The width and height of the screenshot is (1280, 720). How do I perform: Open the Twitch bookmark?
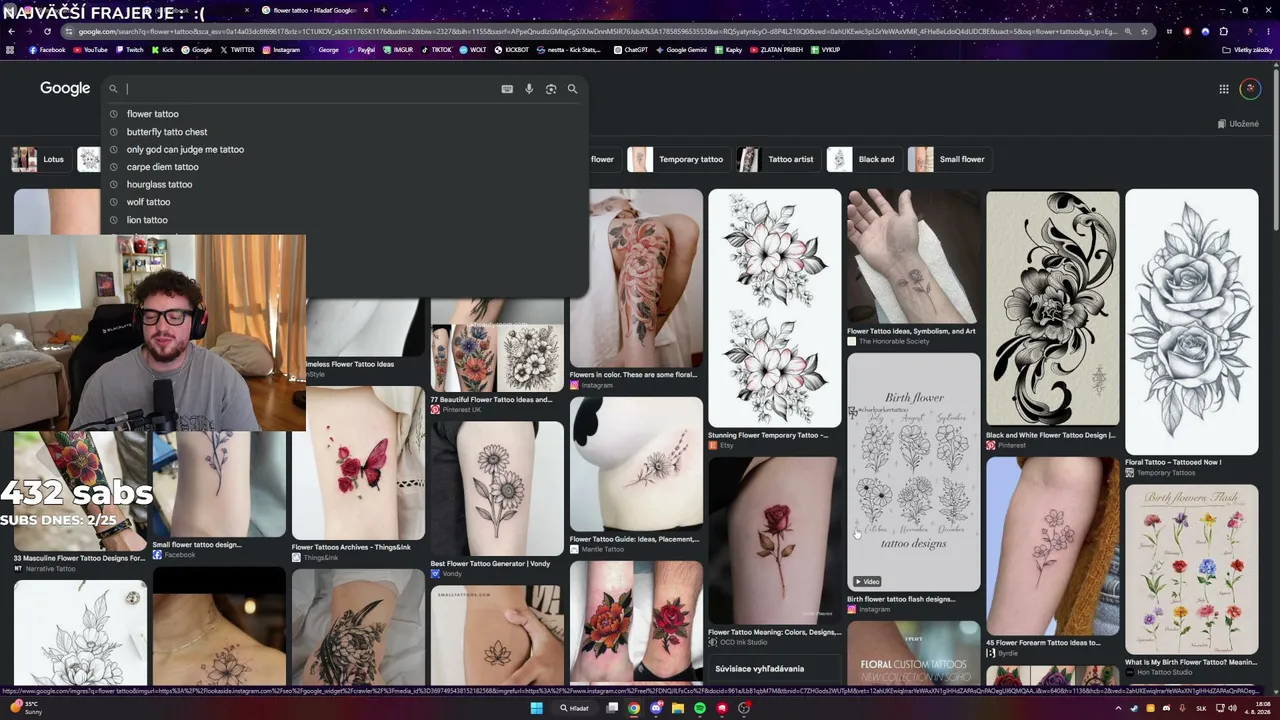(129, 50)
